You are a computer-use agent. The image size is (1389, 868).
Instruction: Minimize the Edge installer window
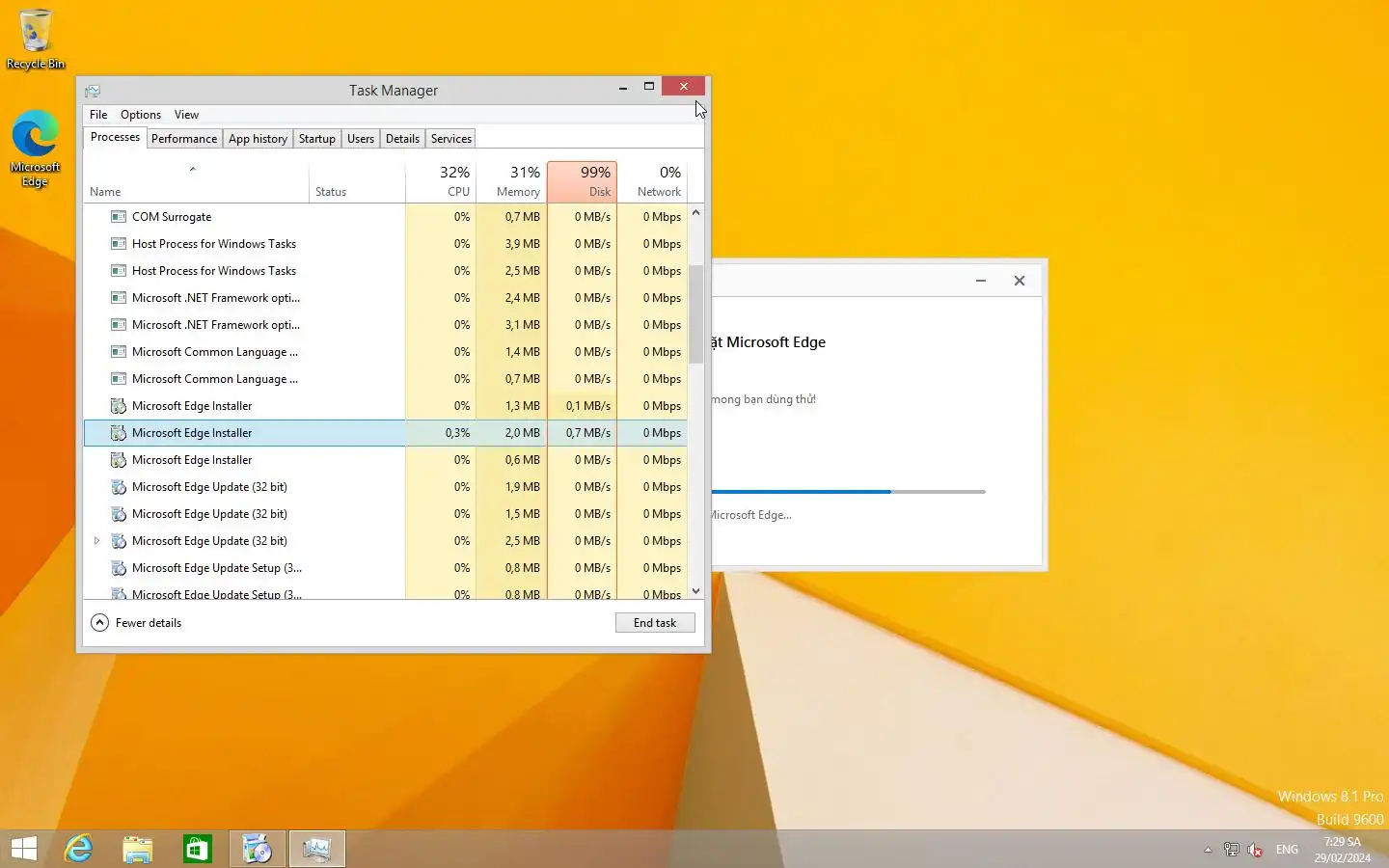tap(981, 281)
